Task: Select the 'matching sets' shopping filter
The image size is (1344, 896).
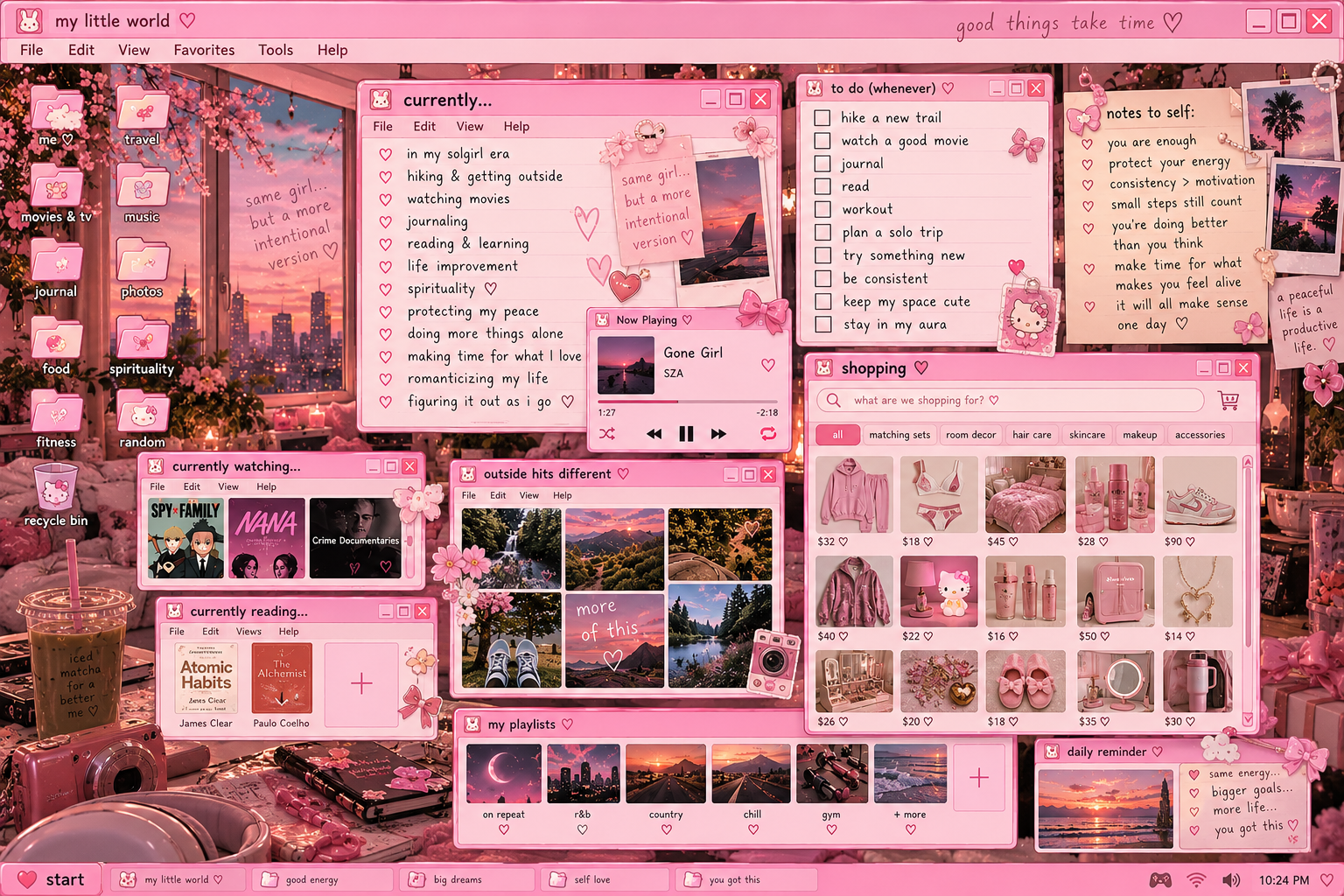Action: coord(899,435)
